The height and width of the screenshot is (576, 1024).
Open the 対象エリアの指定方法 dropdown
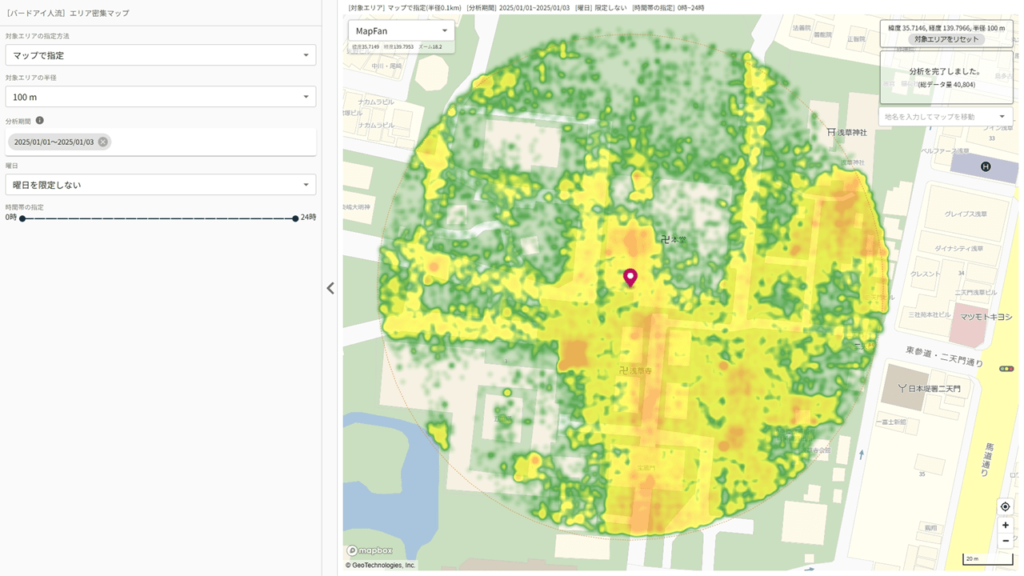click(160, 55)
